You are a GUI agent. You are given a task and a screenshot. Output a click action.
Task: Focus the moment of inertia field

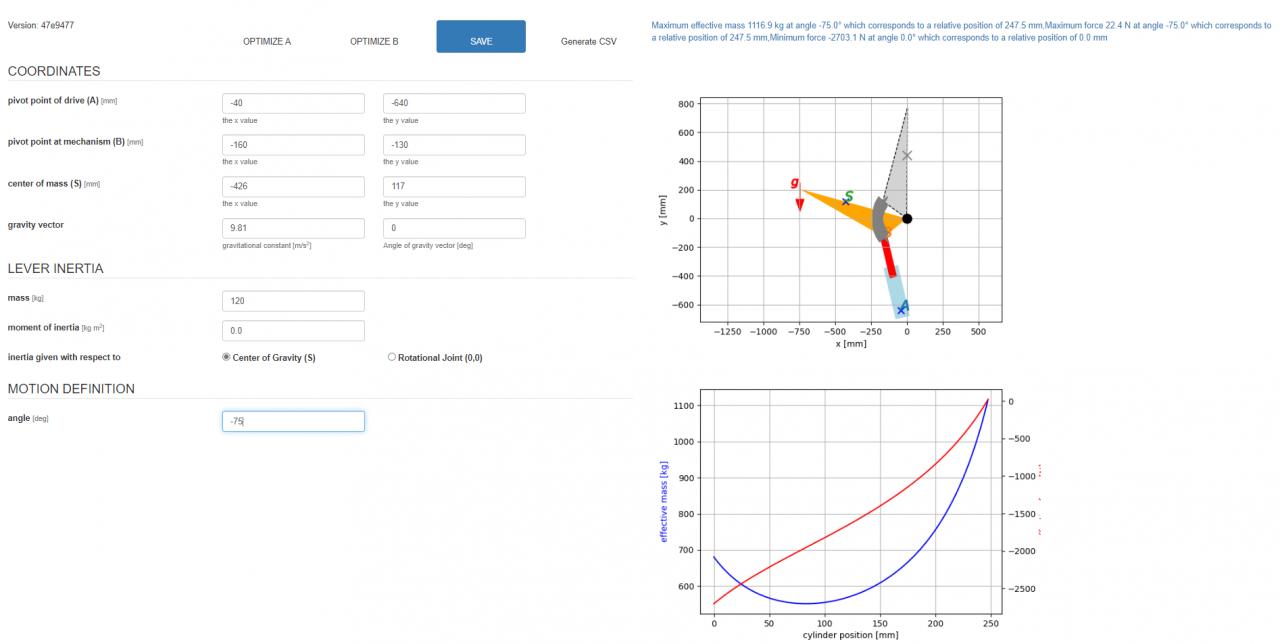click(293, 330)
